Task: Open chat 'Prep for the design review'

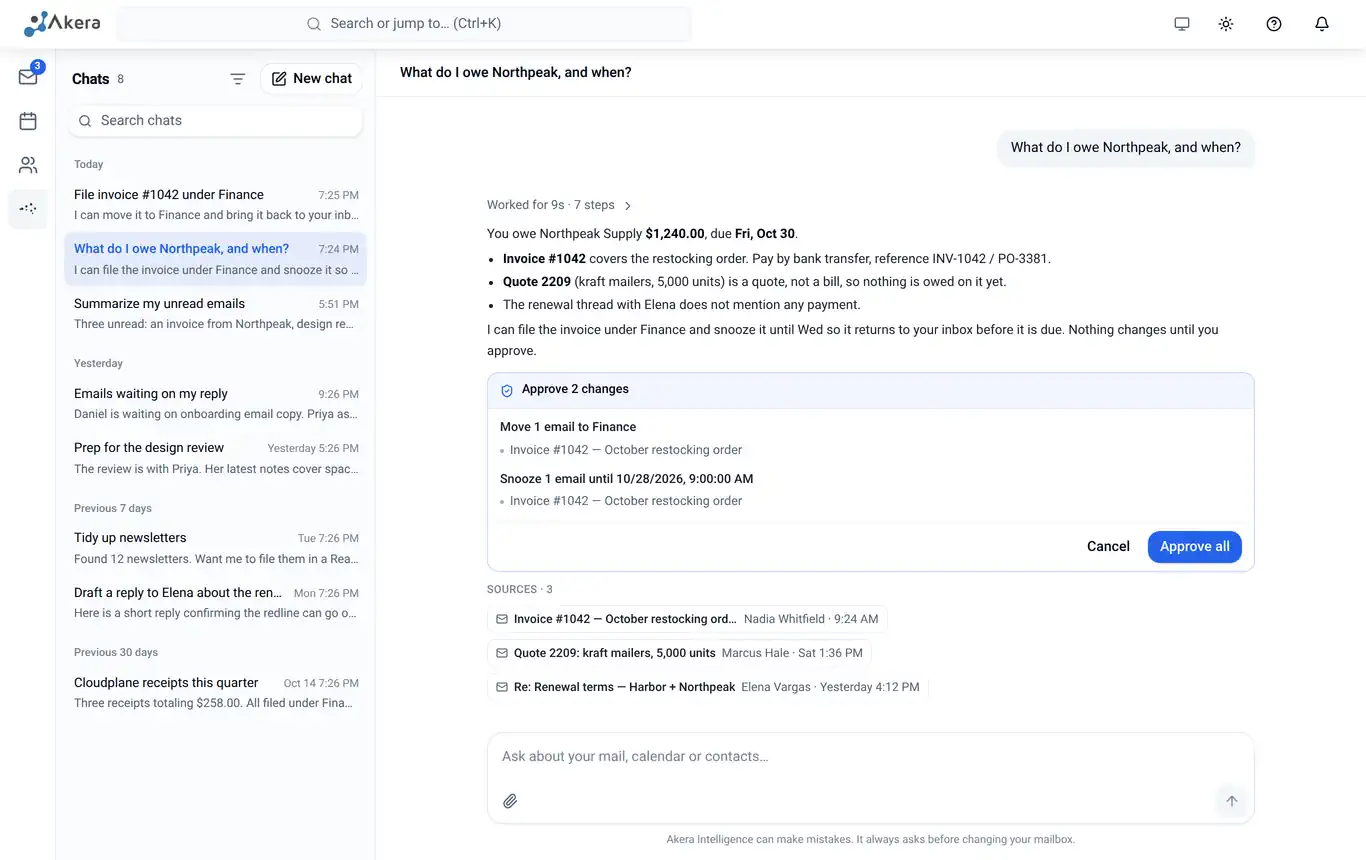Action: click(216, 458)
